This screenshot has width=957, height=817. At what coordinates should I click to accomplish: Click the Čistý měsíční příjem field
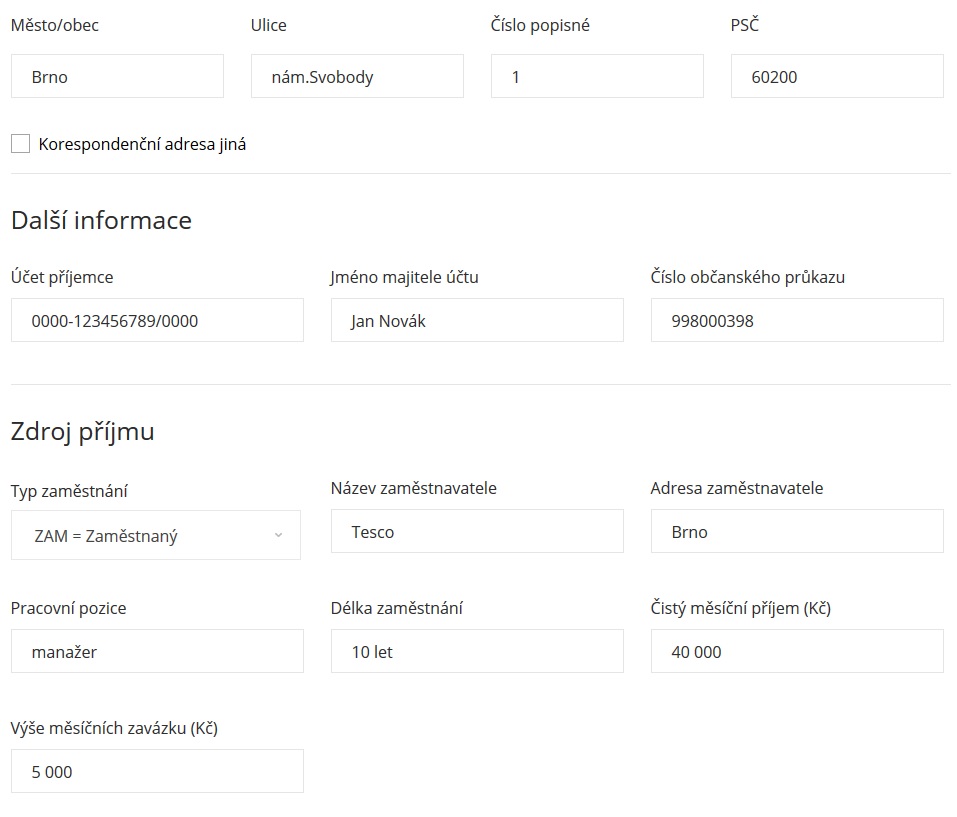click(796, 651)
